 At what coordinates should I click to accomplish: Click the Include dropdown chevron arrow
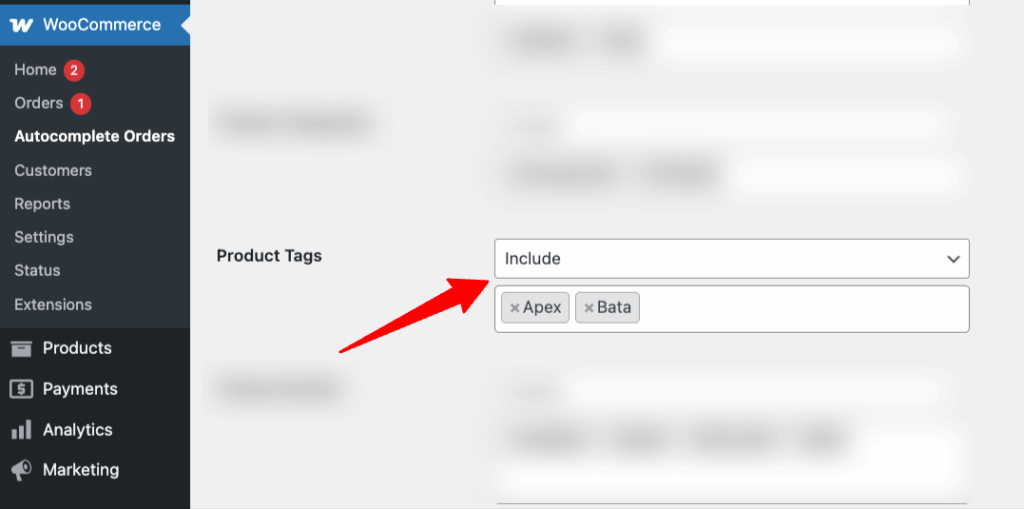[x=953, y=259]
